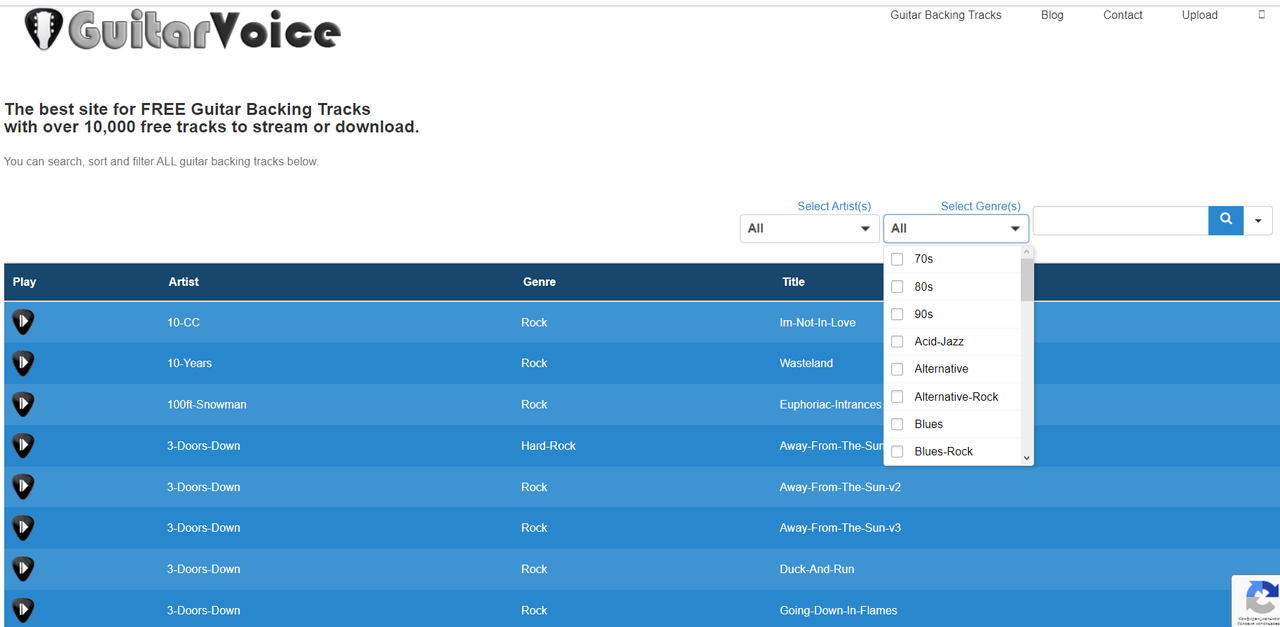Image resolution: width=1280 pixels, height=627 pixels.
Task: Collapse the Select Genre(s) dropdown
Action: 956,228
